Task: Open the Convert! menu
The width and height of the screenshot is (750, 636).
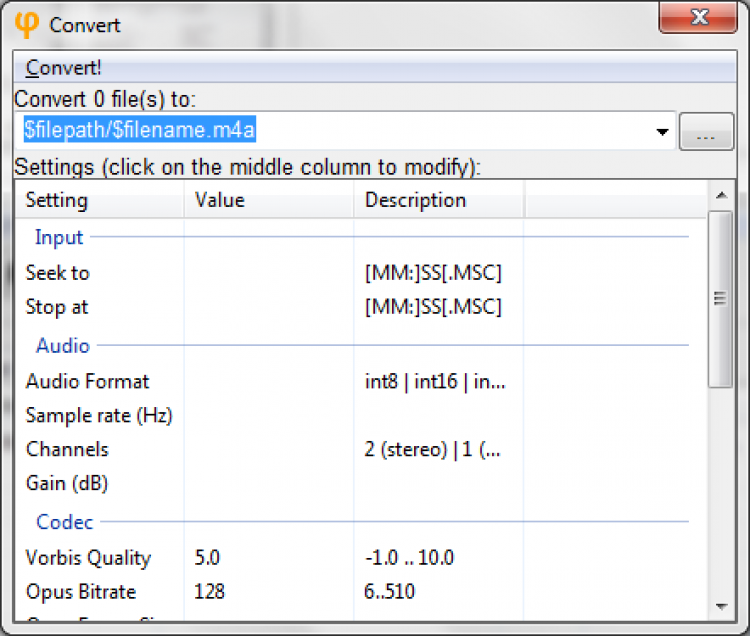Action: coord(64,68)
